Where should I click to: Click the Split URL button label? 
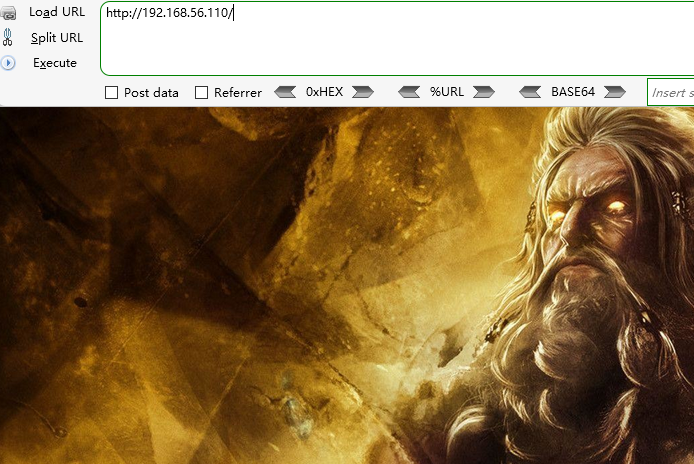point(57,38)
